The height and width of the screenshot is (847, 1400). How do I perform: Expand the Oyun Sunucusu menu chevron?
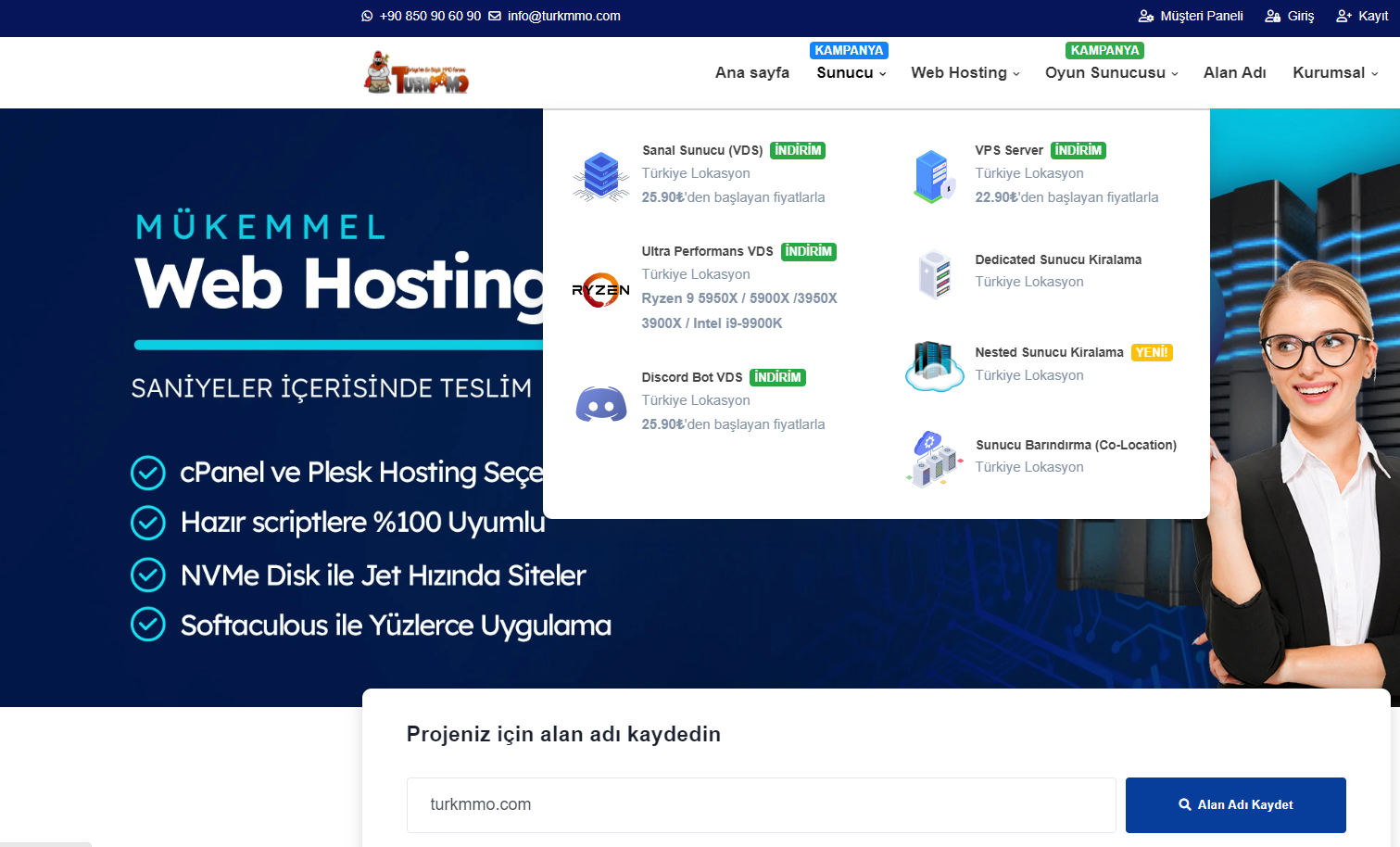(x=1175, y=74)
